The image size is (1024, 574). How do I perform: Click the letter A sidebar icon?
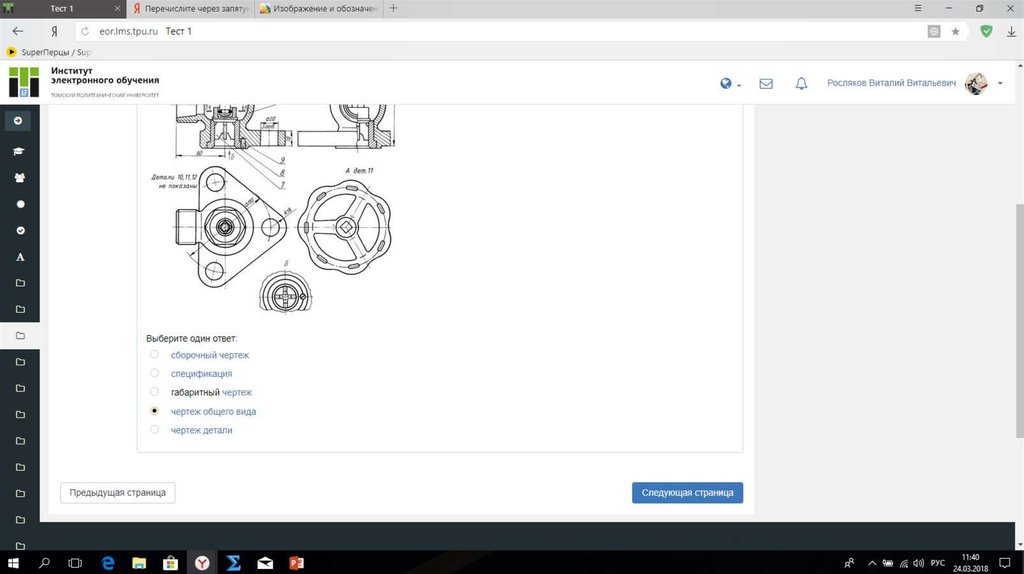[x=19, y=257]
